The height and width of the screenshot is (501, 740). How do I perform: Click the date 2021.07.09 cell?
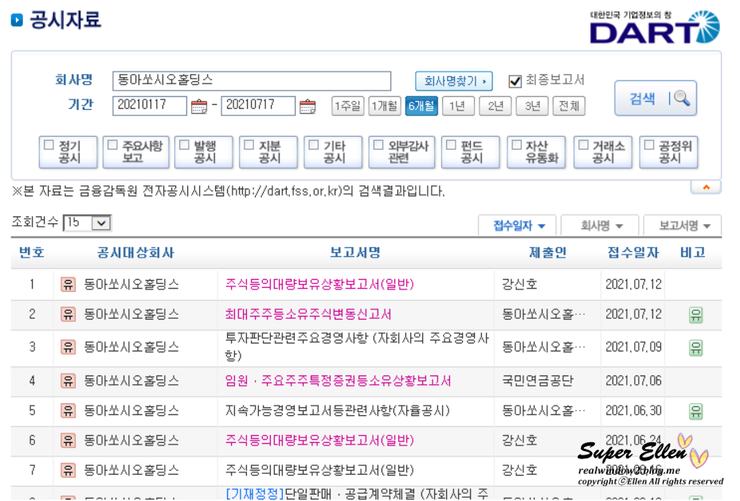(x=633, y=348)
